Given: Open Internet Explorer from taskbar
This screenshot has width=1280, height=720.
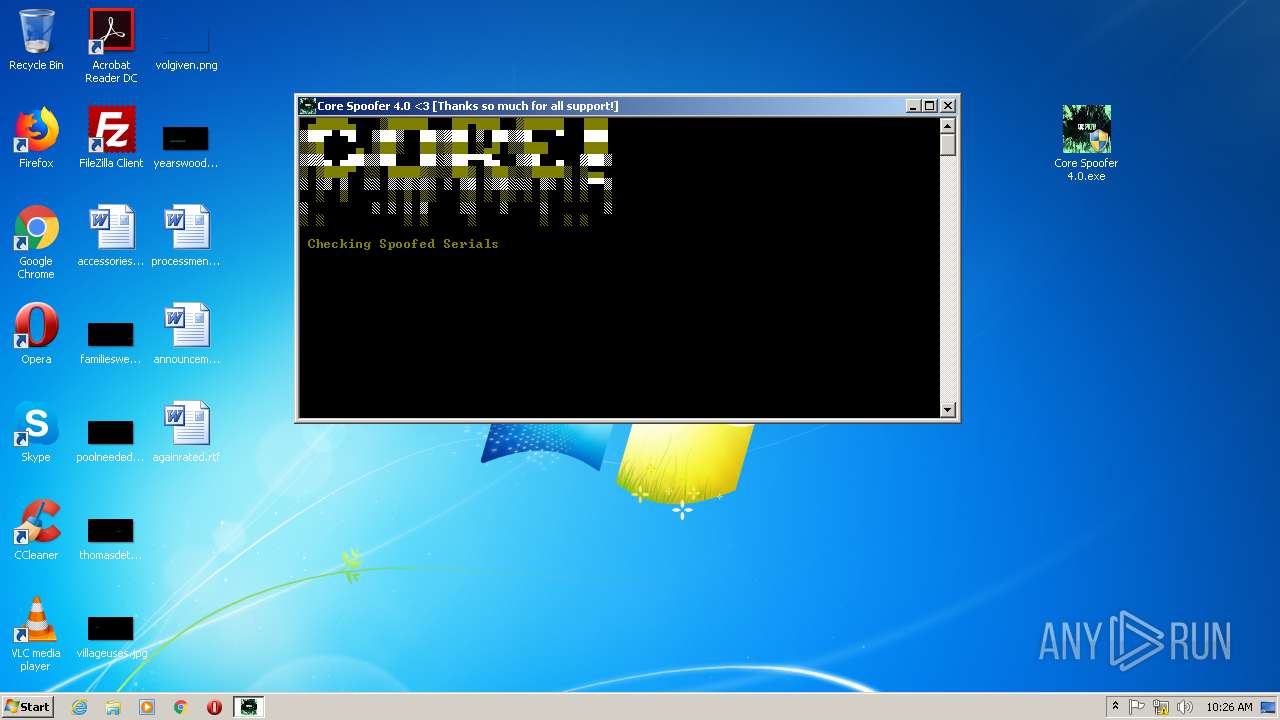Looking at the screenshot, I should point(80,707).
